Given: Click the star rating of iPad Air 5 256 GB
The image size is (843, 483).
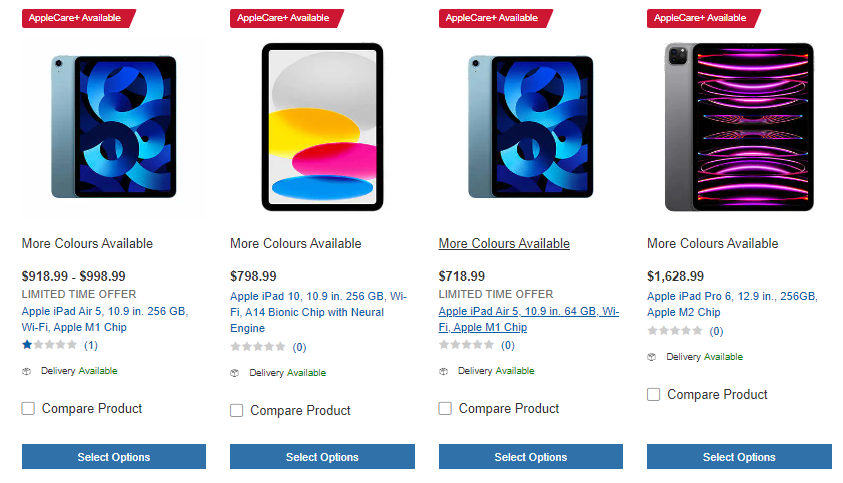Looking at the screenshot, I should [x=49, y=345].
